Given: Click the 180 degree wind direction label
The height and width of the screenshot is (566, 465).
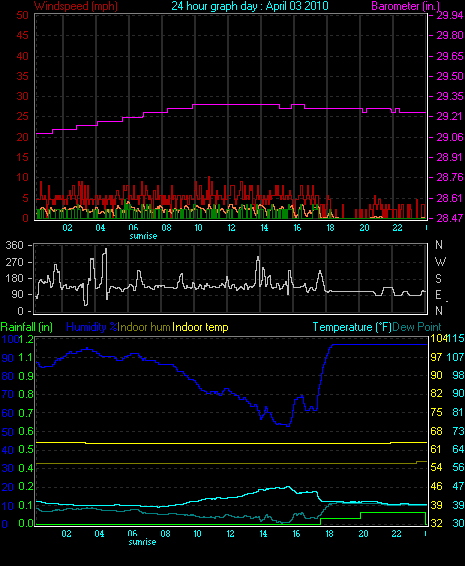Looking at the screenshot, I should tap(14, 279).
